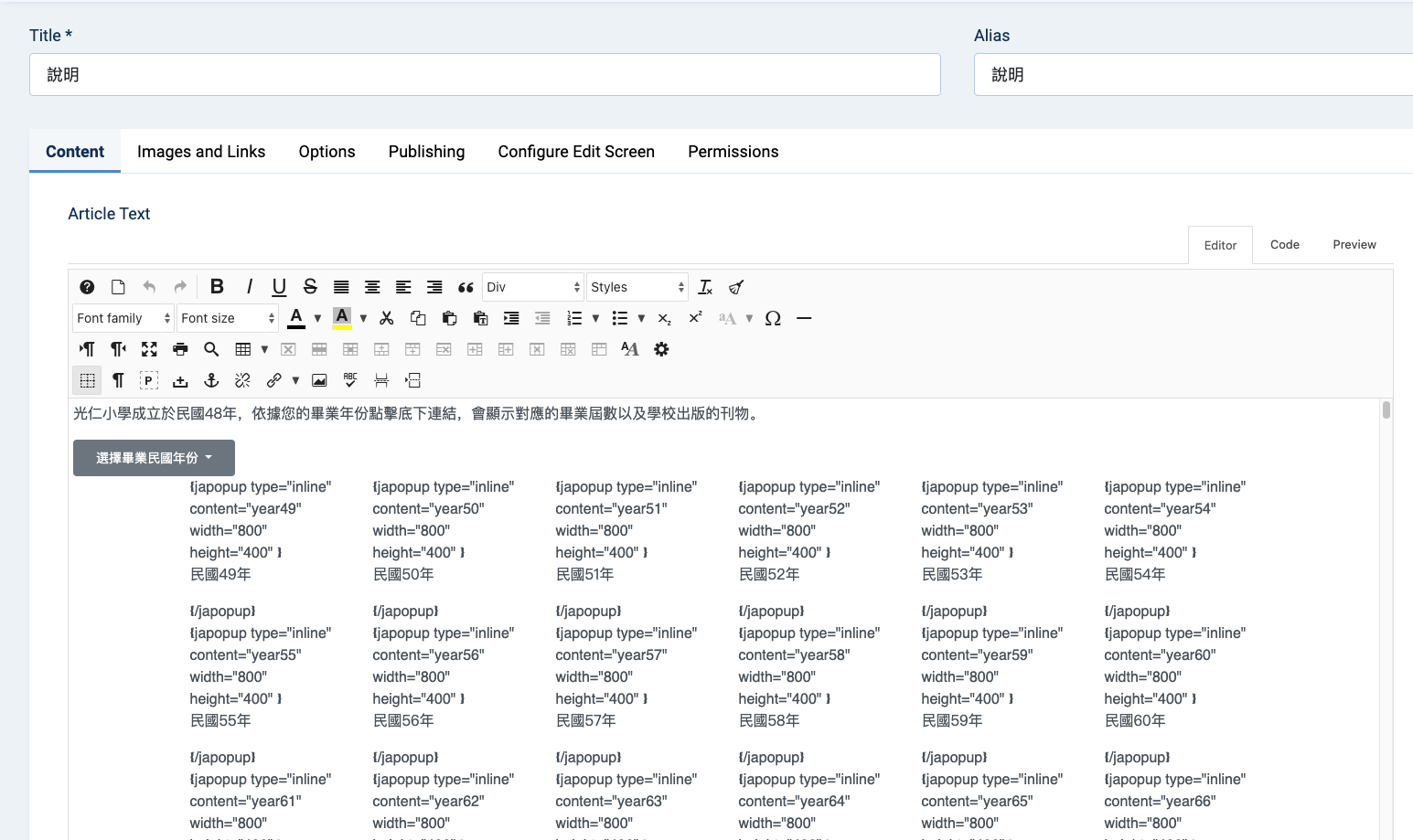Click the insert image icon
The height and width of the screenshot is (840, 1413).
point(319,380)
